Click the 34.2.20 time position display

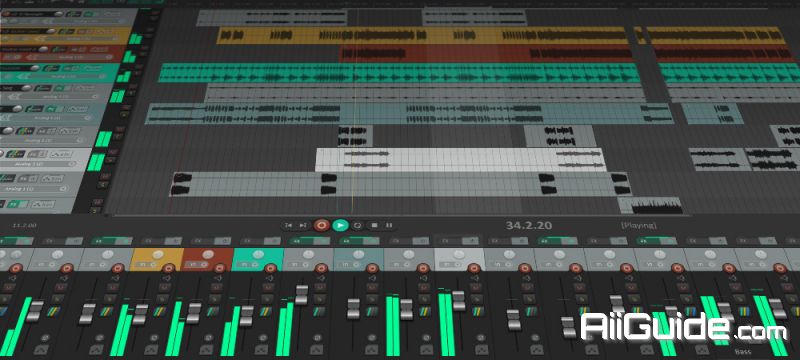(529, 225)
